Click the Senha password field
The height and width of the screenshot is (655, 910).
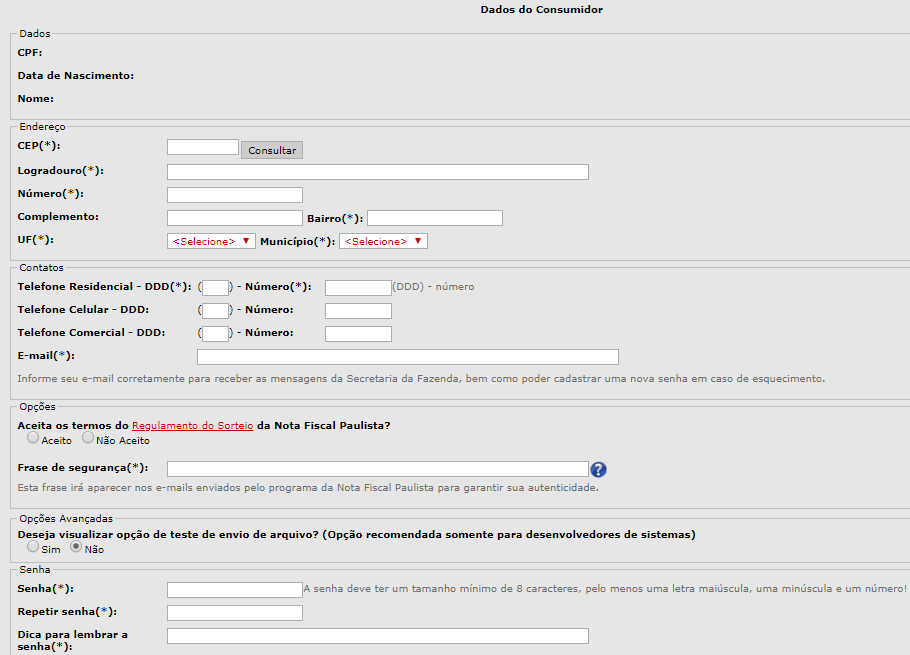[x=234, y=590]
